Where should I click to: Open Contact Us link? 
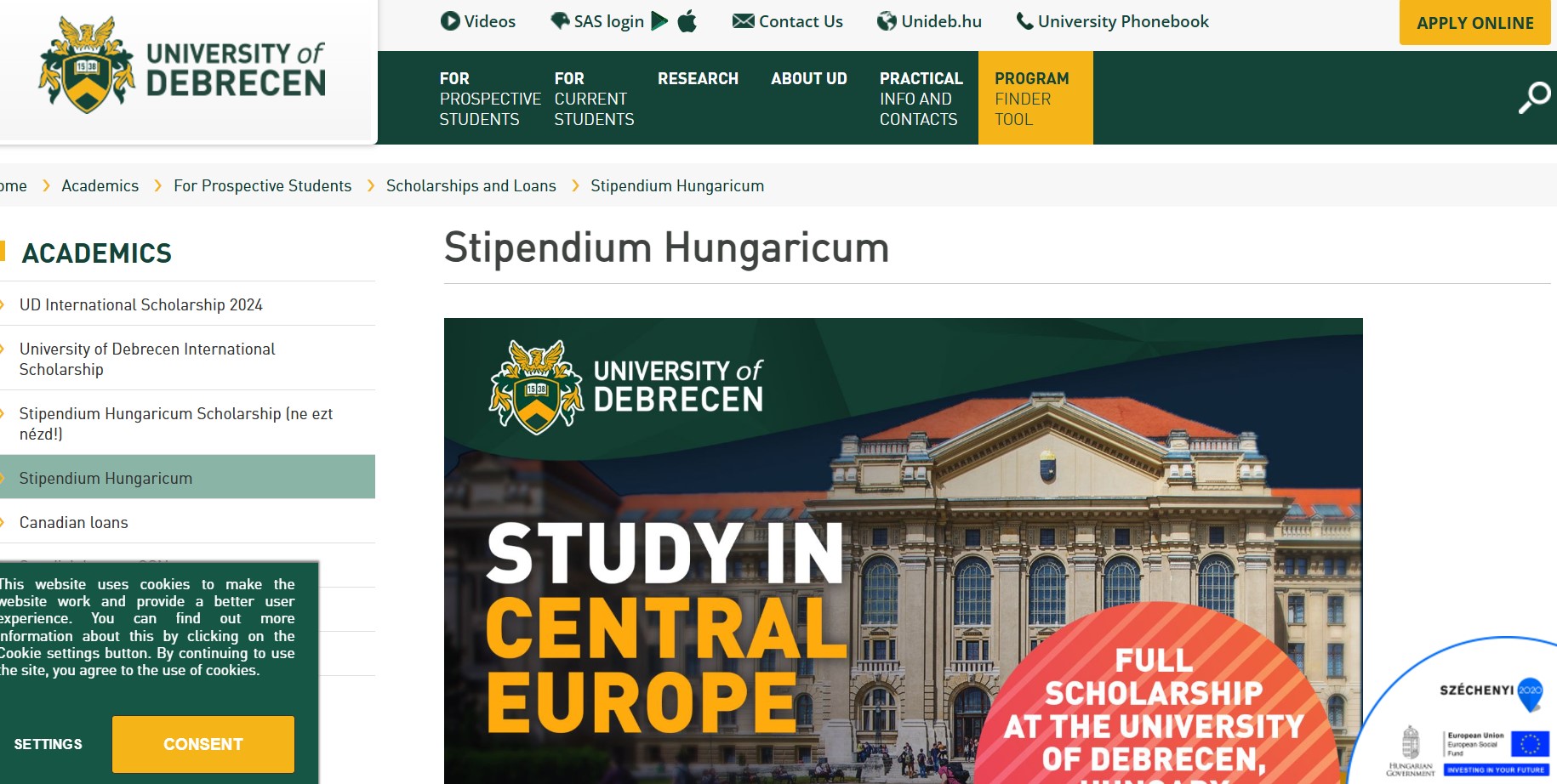click(801, 21)
